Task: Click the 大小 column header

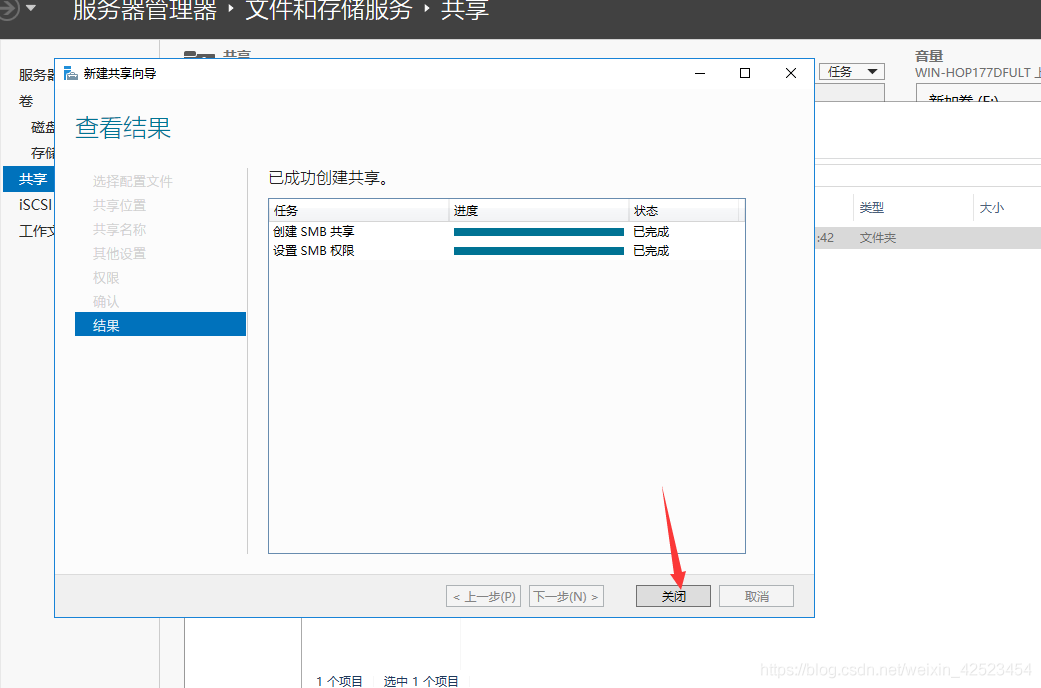Action: tap(991, 207)
